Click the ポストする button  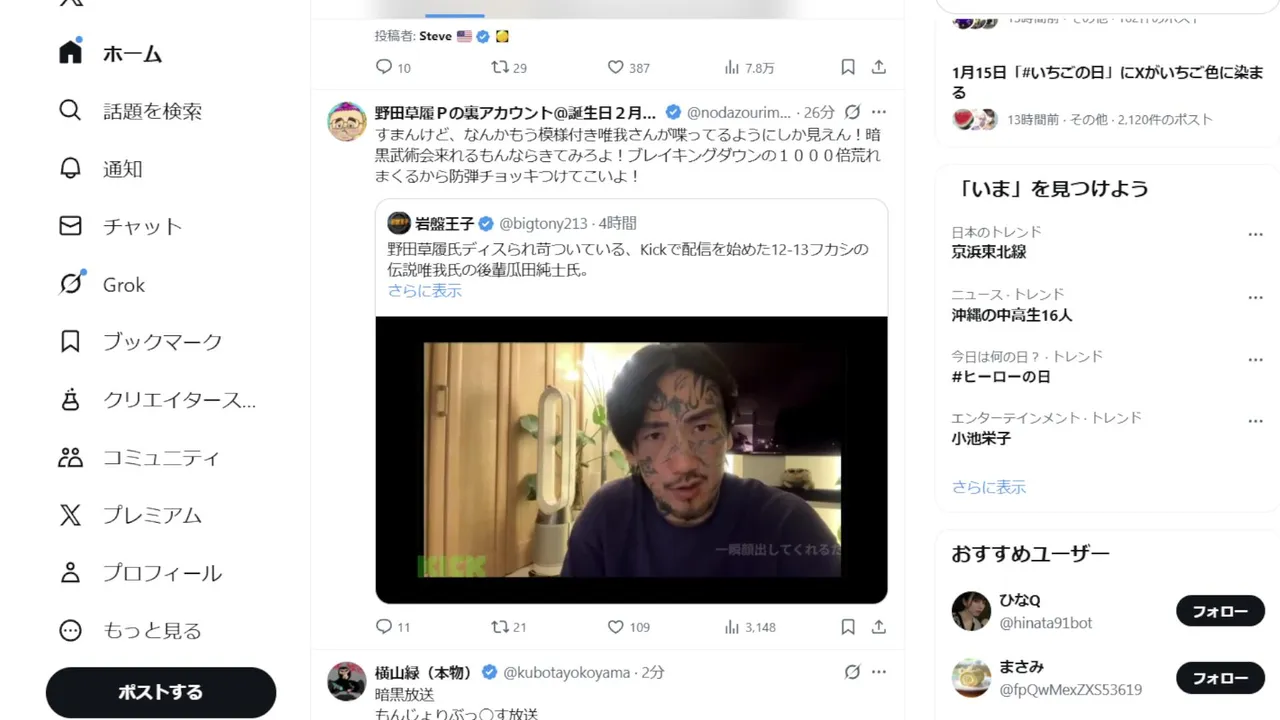click(161, 692)
